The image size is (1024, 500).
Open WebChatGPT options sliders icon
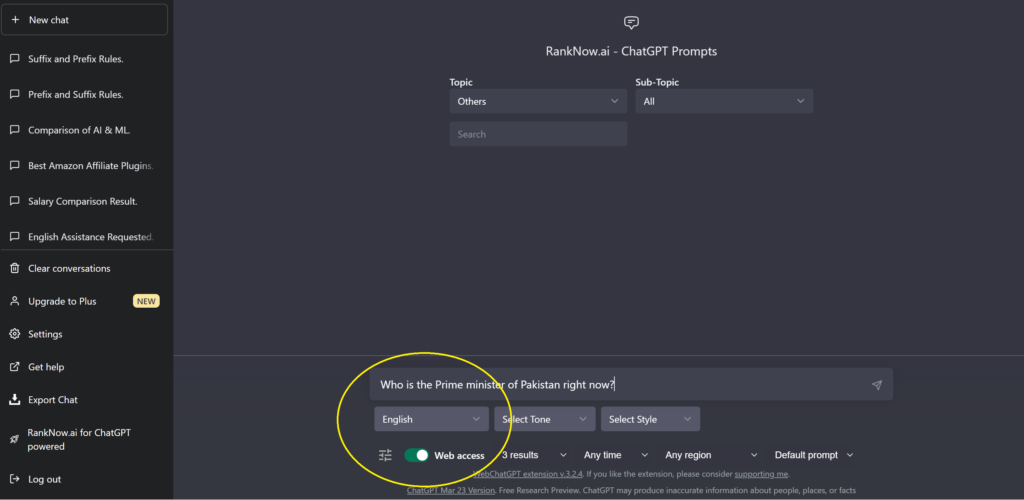[385, 455]
